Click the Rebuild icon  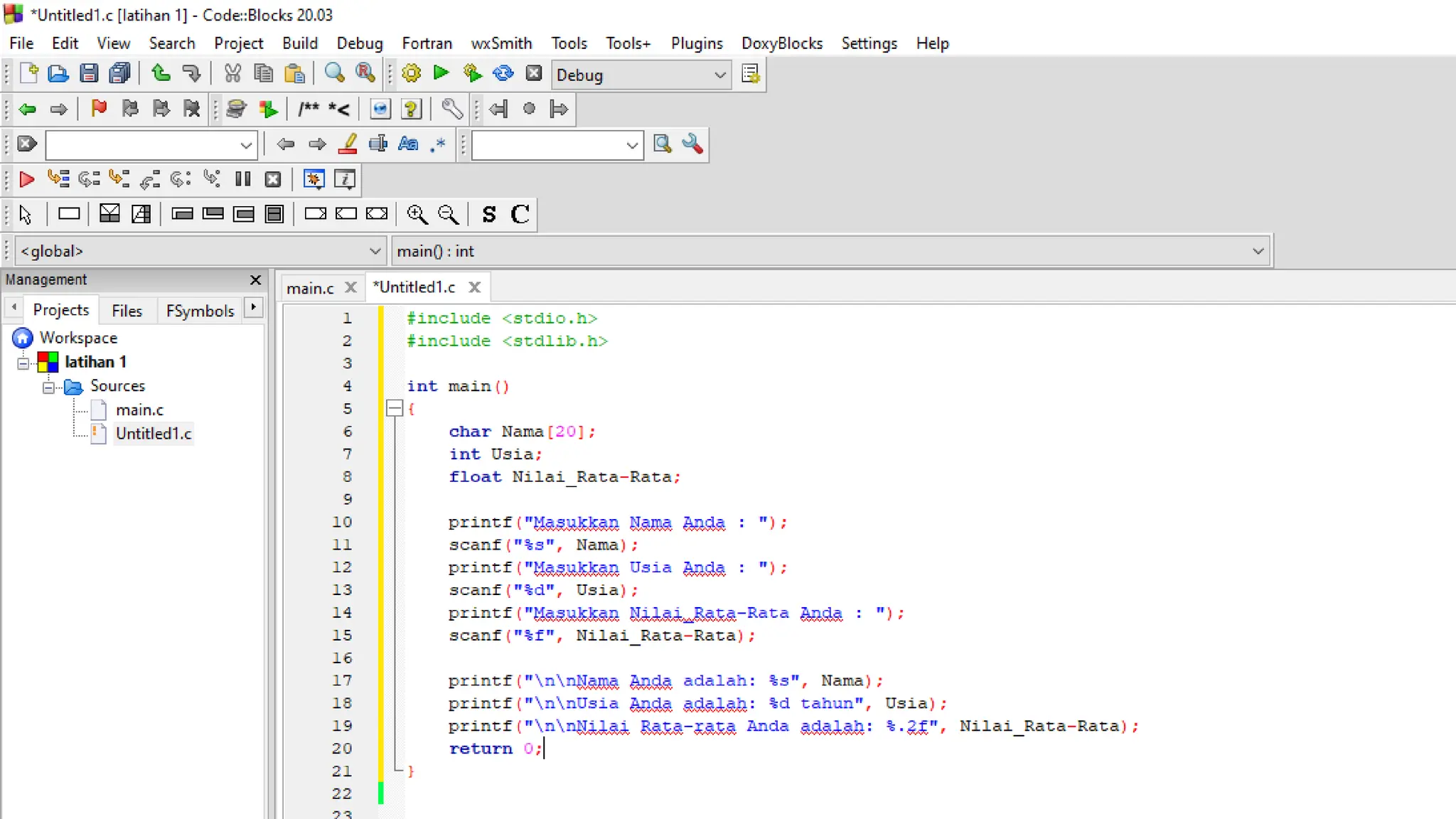tap(503, 73)
